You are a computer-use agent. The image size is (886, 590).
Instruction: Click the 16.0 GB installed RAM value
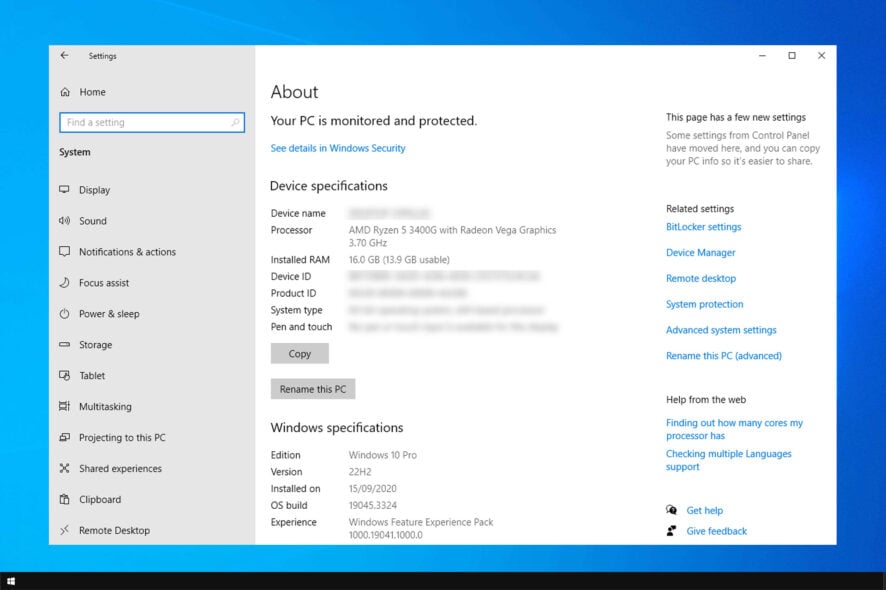pos(399,259)
